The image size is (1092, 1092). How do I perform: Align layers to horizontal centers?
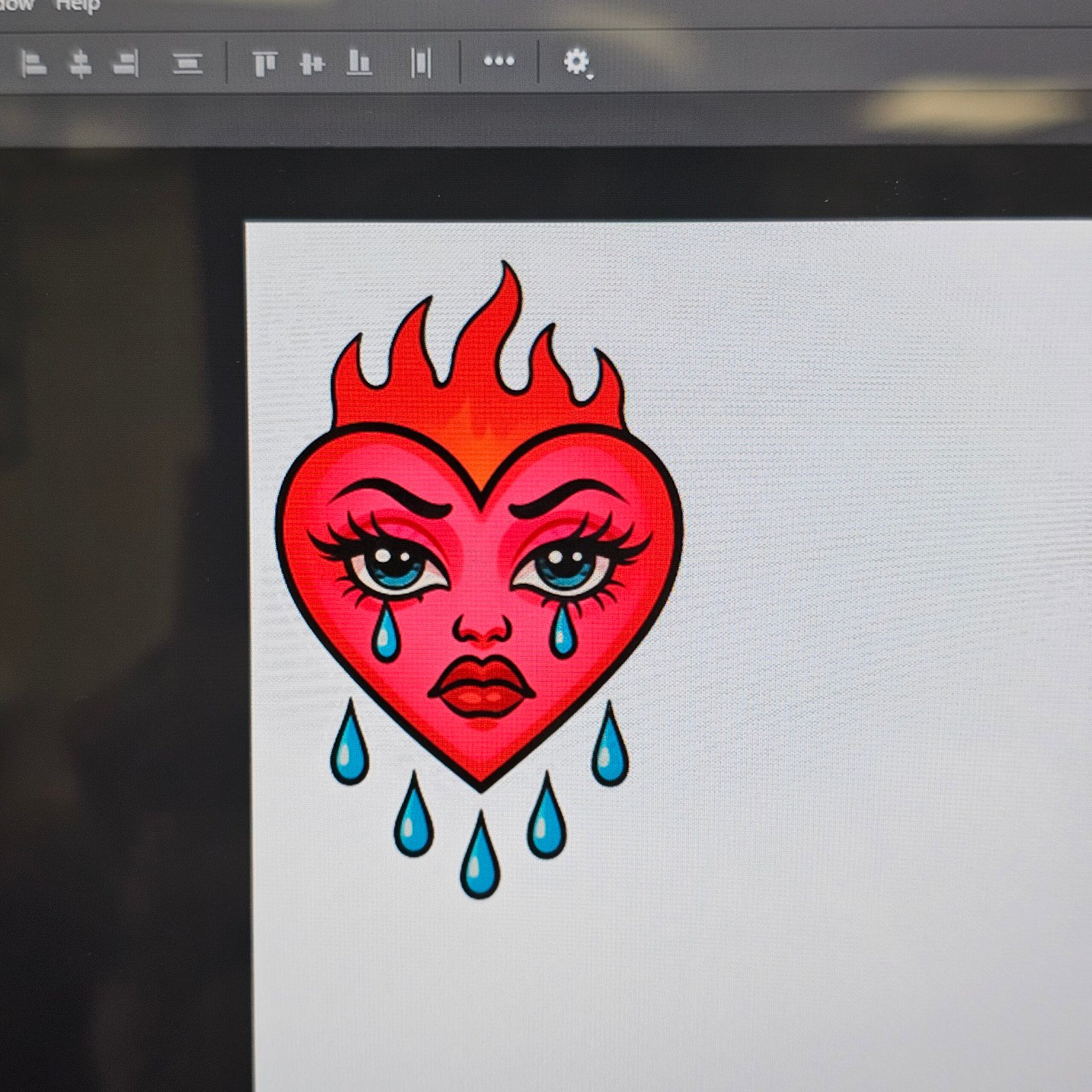click(x=80, y=64)
